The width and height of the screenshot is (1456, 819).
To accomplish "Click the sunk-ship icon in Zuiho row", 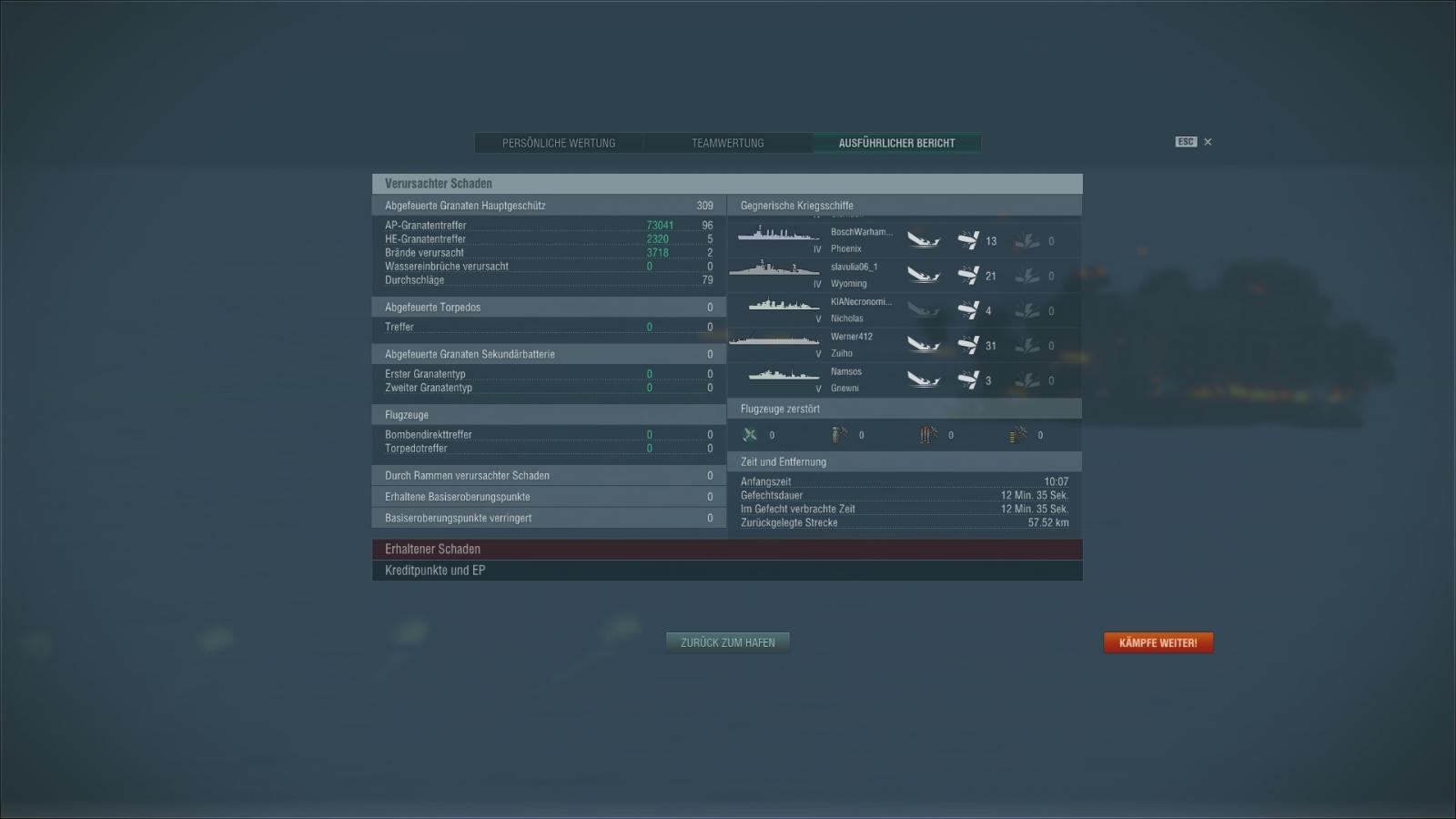I will [924, 345].
